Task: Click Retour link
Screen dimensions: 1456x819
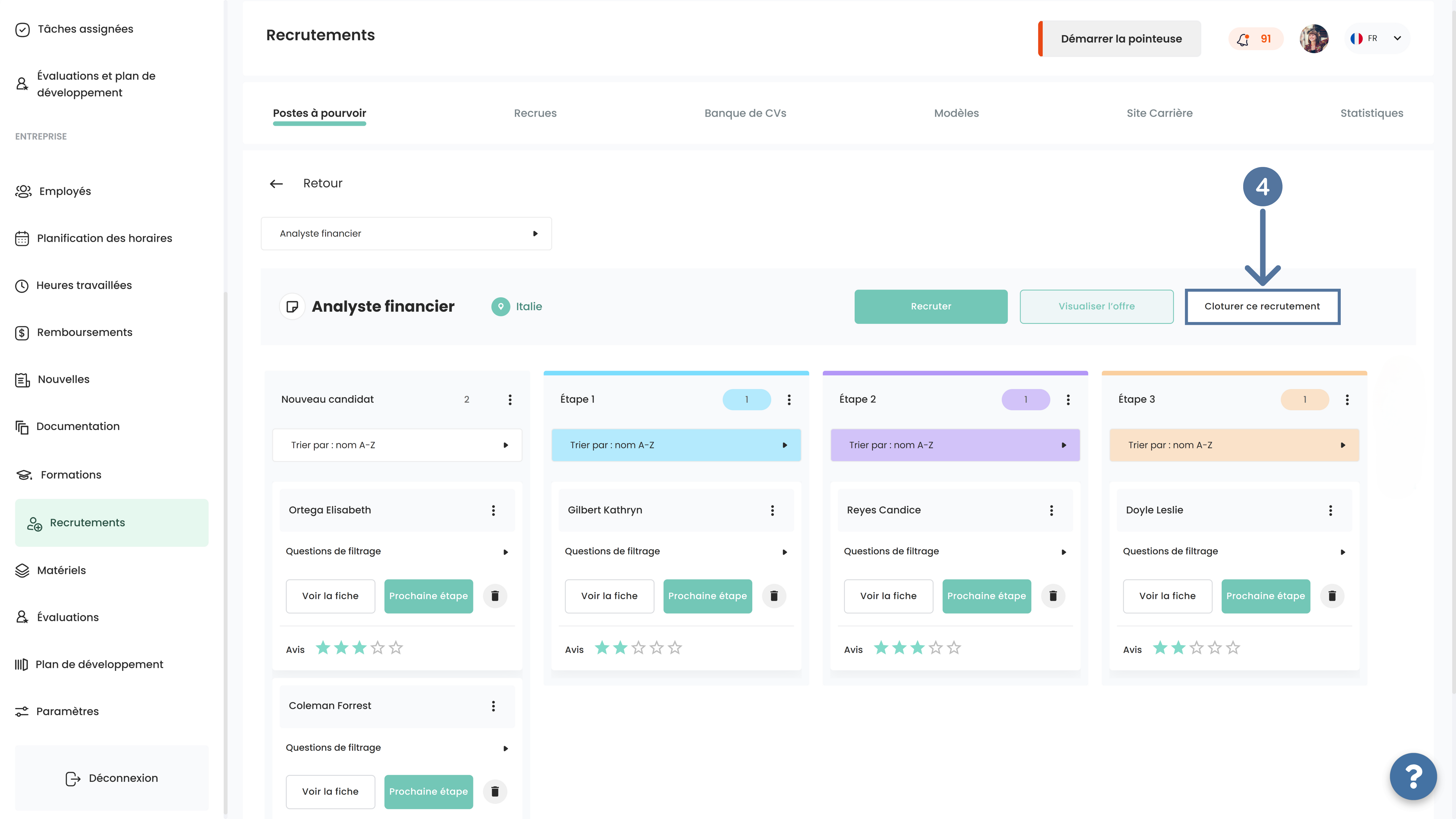Action: (323, 184)
